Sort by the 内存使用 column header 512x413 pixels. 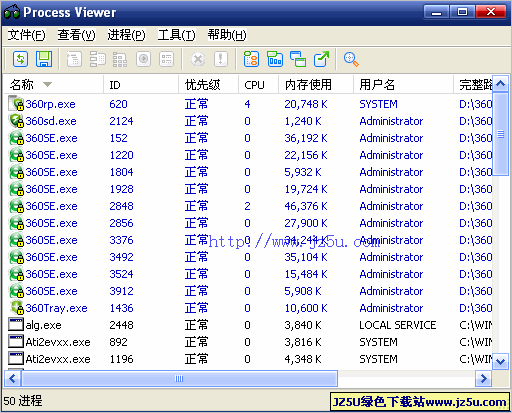pos(316,85)
